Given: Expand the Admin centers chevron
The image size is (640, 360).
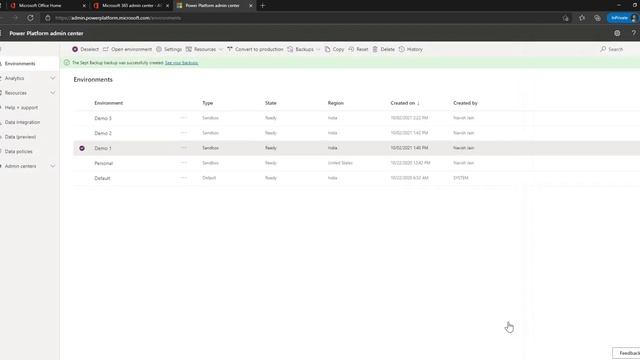Looking at the screenshot, I should click(x=53, y=166).
